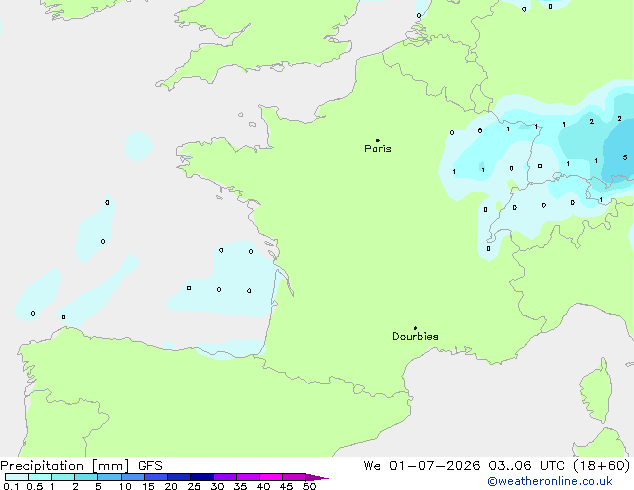
Task: Pick the lightest 0.1–0.5 mm legend swatch
Action: click(x=17, y=477)
